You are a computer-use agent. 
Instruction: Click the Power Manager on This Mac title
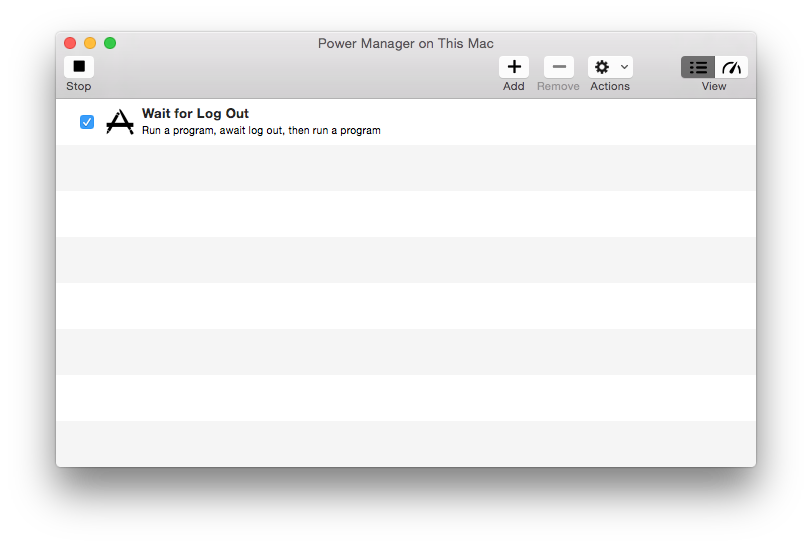405,44
